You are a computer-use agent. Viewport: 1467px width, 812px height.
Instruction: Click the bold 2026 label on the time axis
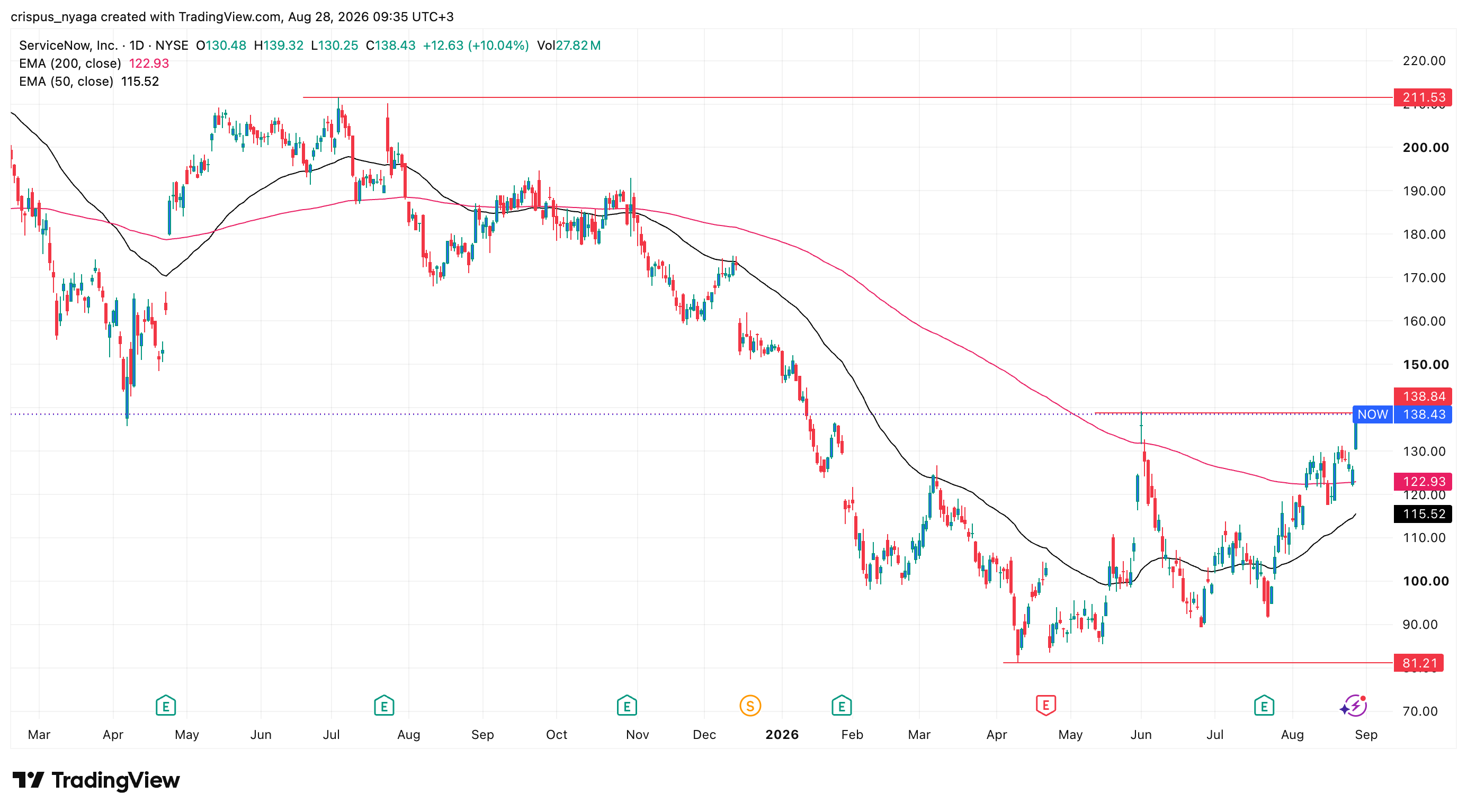(x=782, y=735)
